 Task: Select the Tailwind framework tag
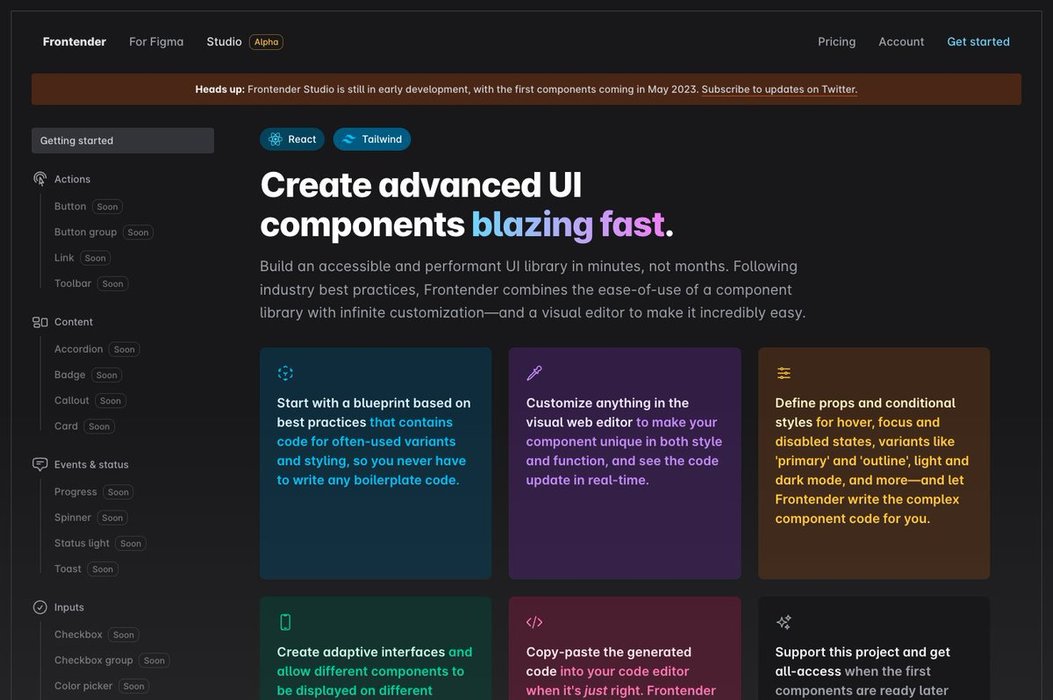372,139
